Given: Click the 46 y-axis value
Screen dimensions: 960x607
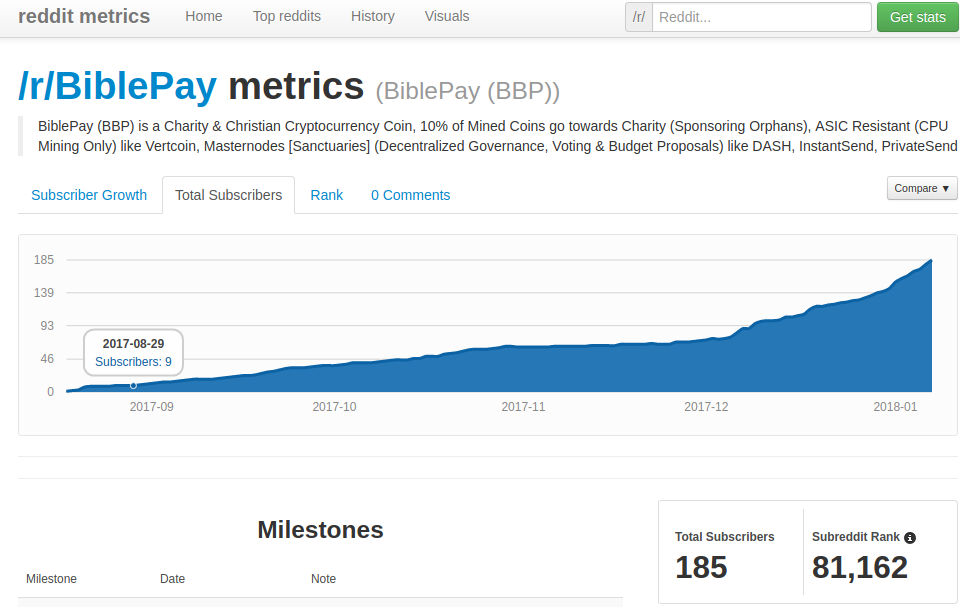Looking at the screenshot, I should point(47,359).
